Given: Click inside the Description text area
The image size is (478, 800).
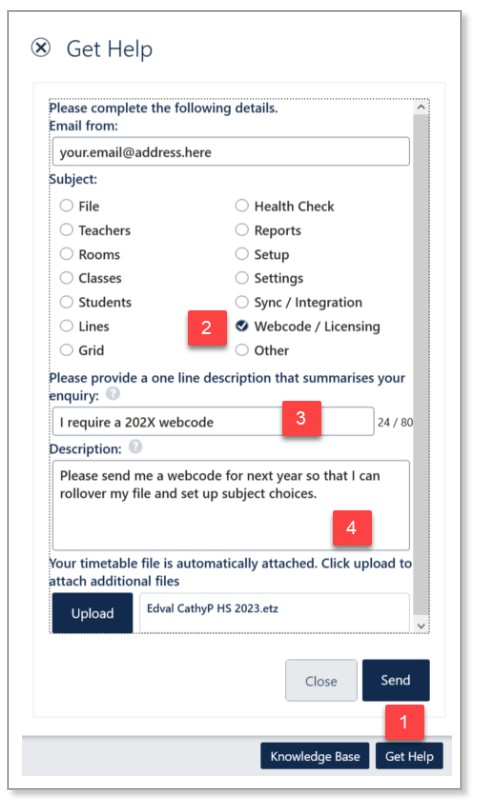Looking at the screenshot, I should 231,505.
